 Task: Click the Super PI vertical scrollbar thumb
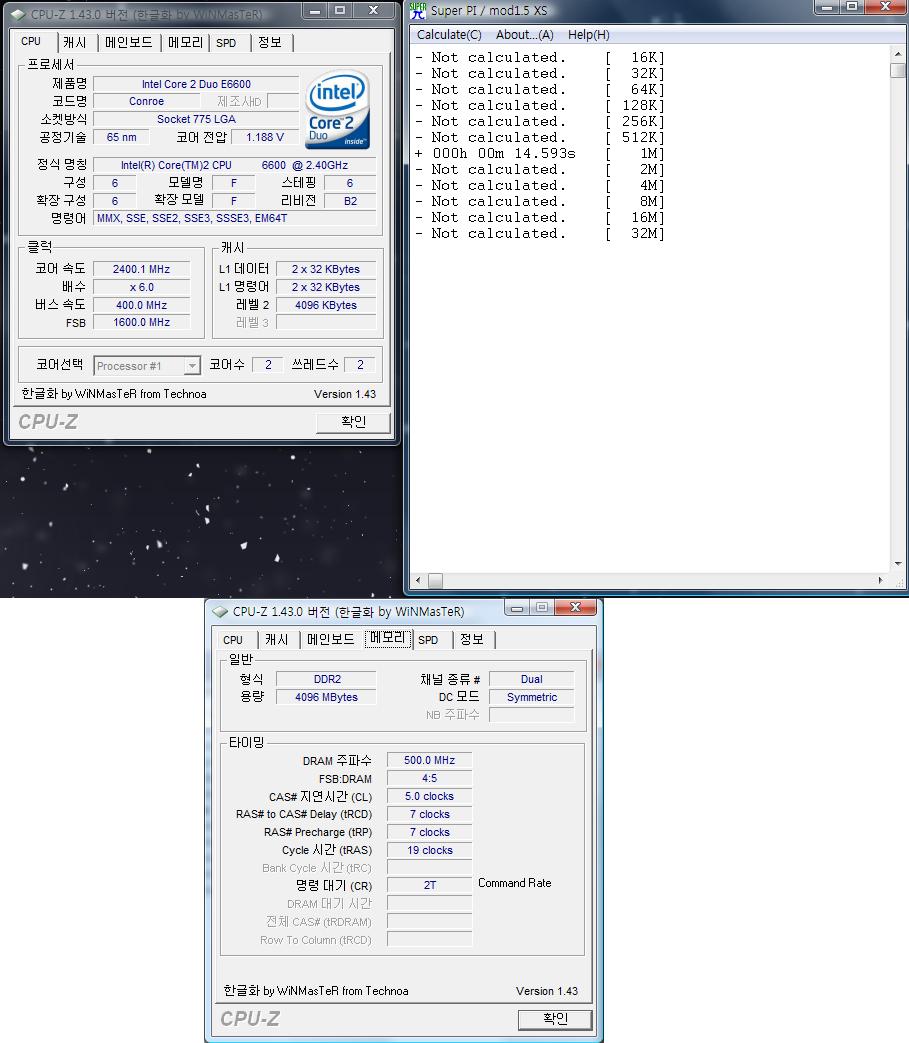click(898, 70)
